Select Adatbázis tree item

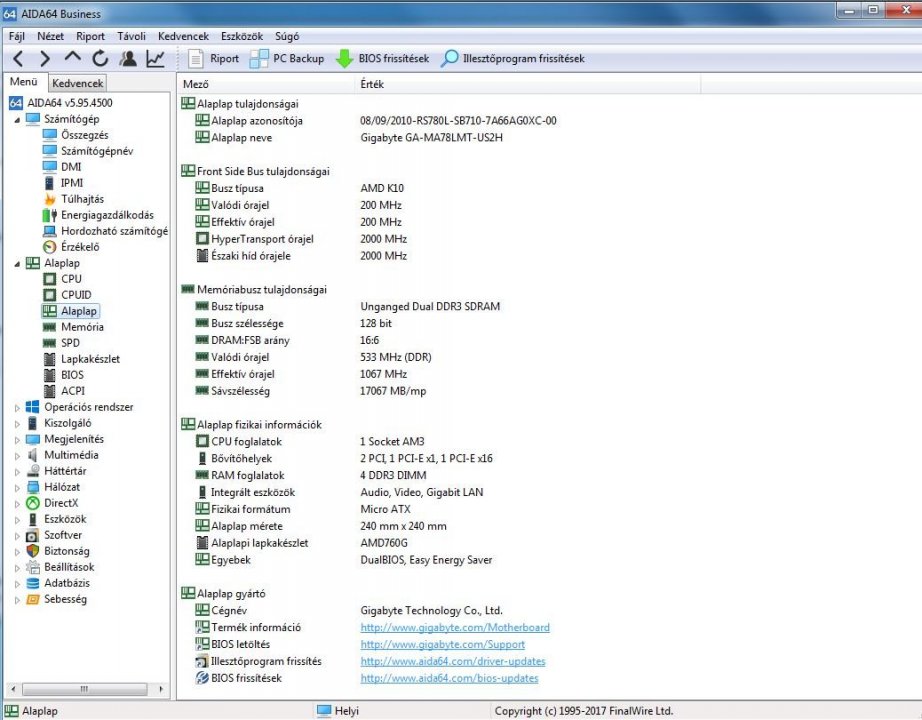pyautogui.click(x=58, y=583)
